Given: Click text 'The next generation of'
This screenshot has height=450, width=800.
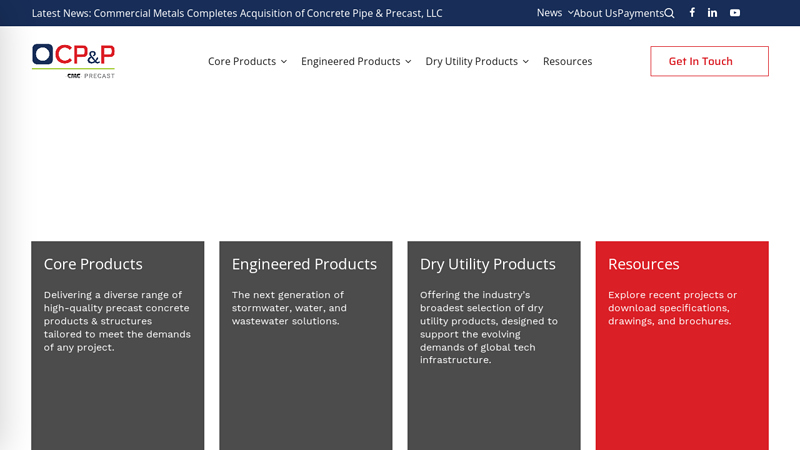Looking at the screenshot, I should pyautogui.click(x=288, y=295).
